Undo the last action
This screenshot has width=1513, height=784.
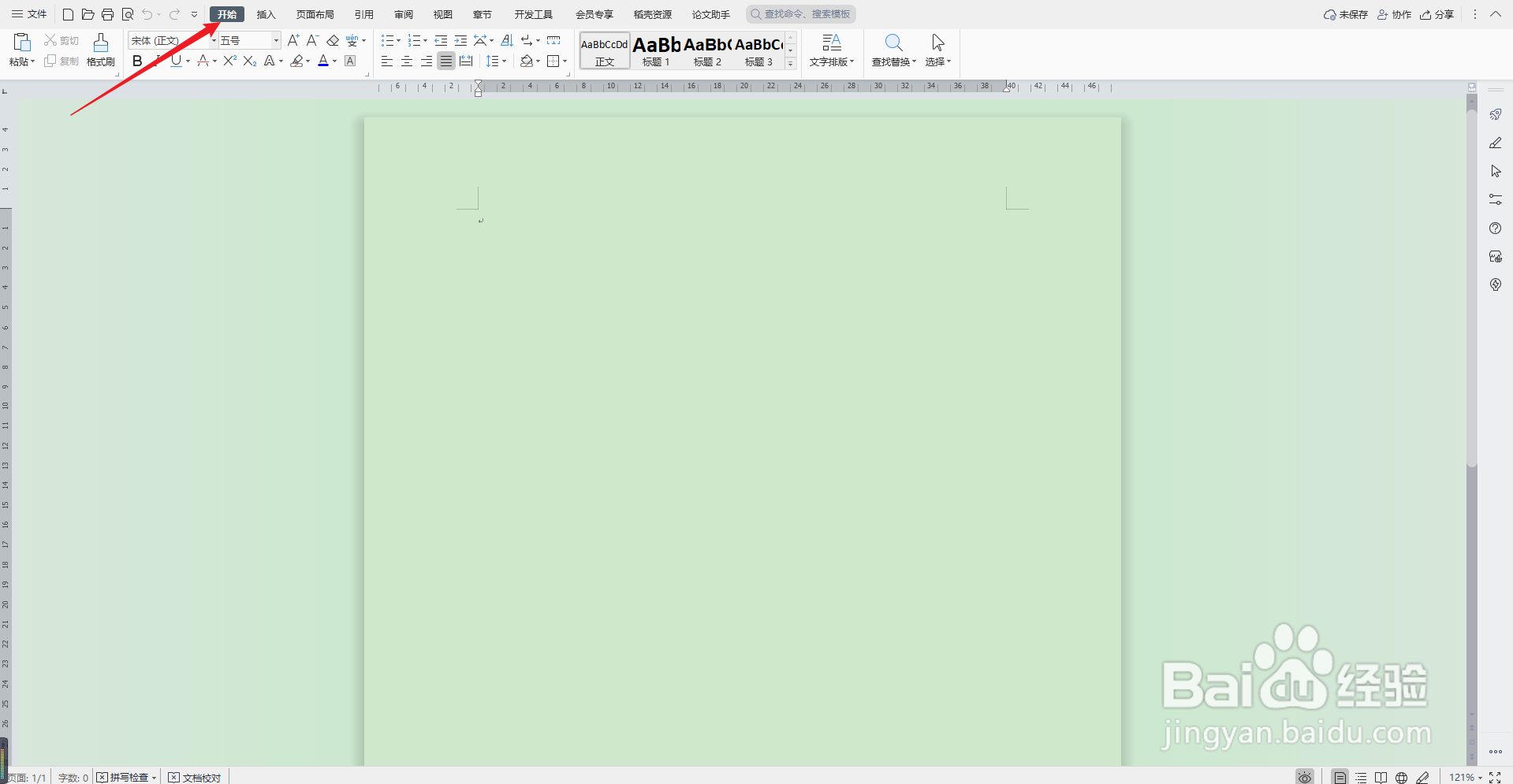point(147,14)
